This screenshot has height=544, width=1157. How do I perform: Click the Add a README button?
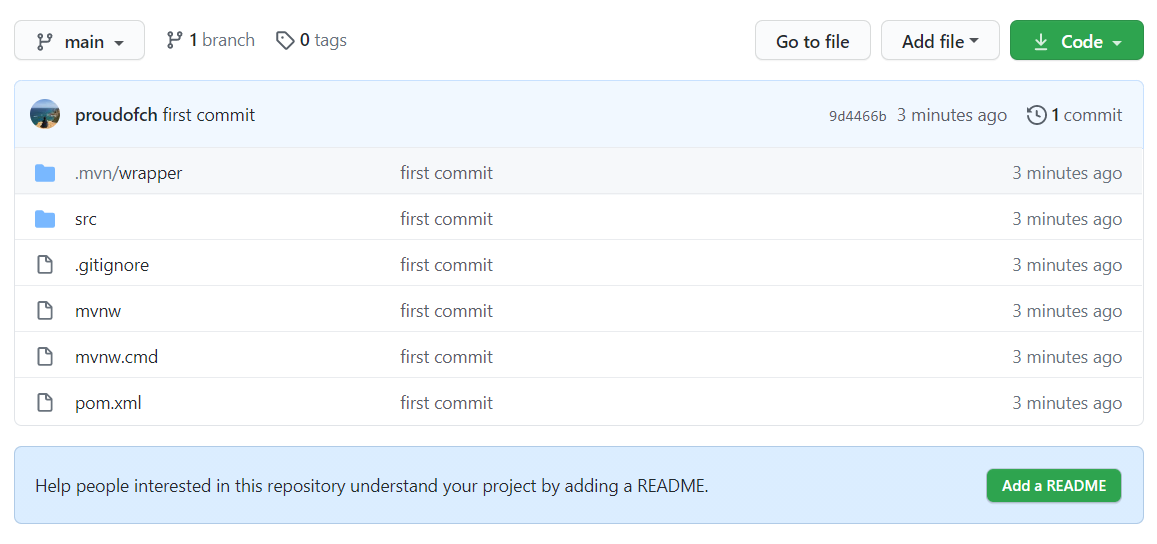pyautogui.click(x=1054, y=486)
